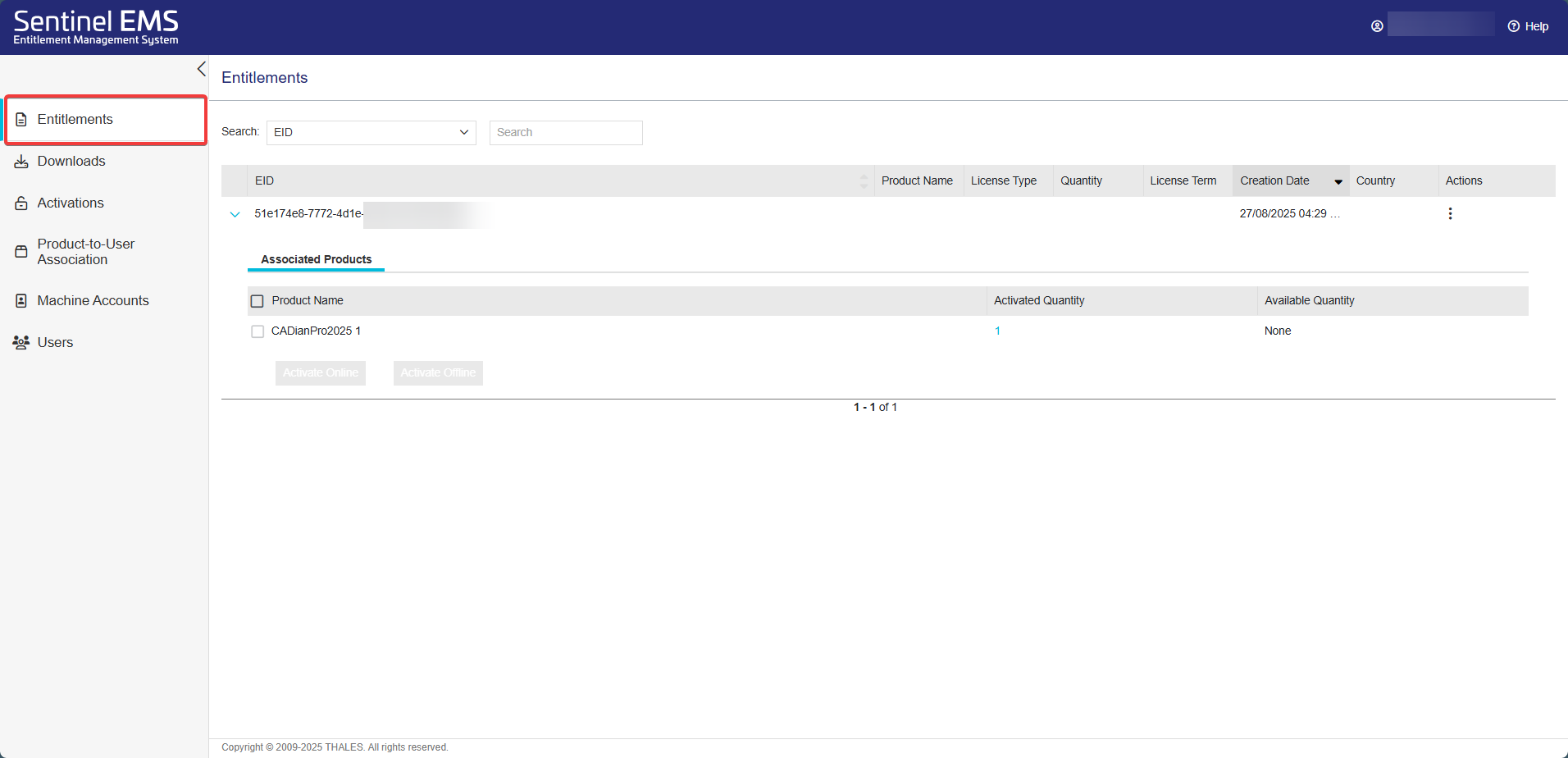Image resolution: width=1568 pixels, height=758 pixels.
Task: Click the EID column sort arrows
Action: [864, 181]
